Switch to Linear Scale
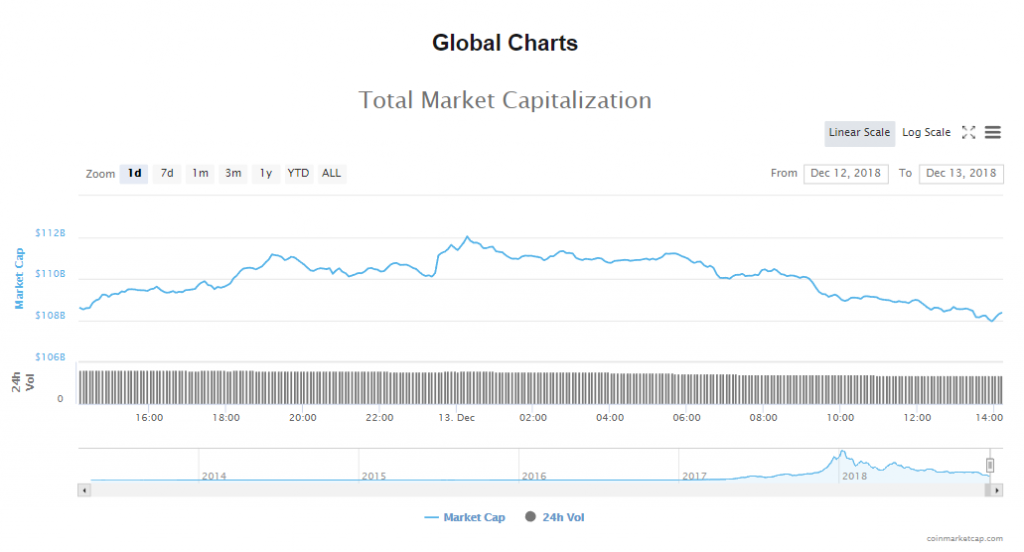This screenshot has width=1024, height=552. (859, 133)
